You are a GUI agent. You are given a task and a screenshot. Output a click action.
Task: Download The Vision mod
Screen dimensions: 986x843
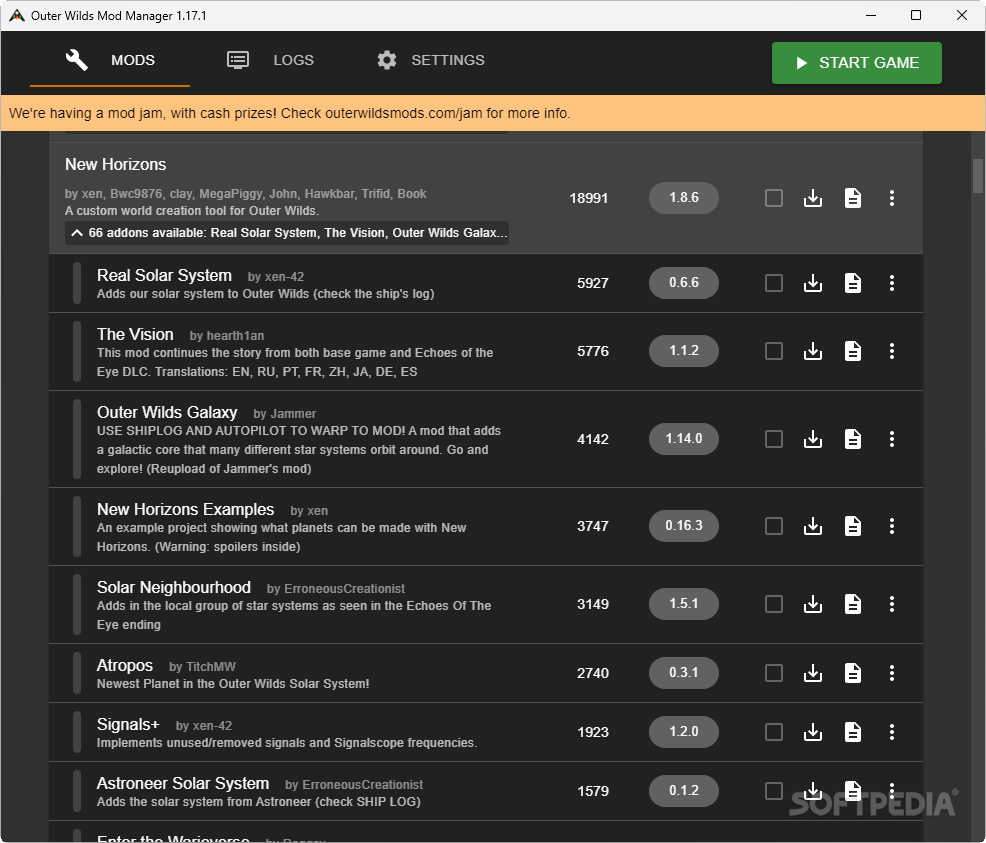(x=812, y=351)
